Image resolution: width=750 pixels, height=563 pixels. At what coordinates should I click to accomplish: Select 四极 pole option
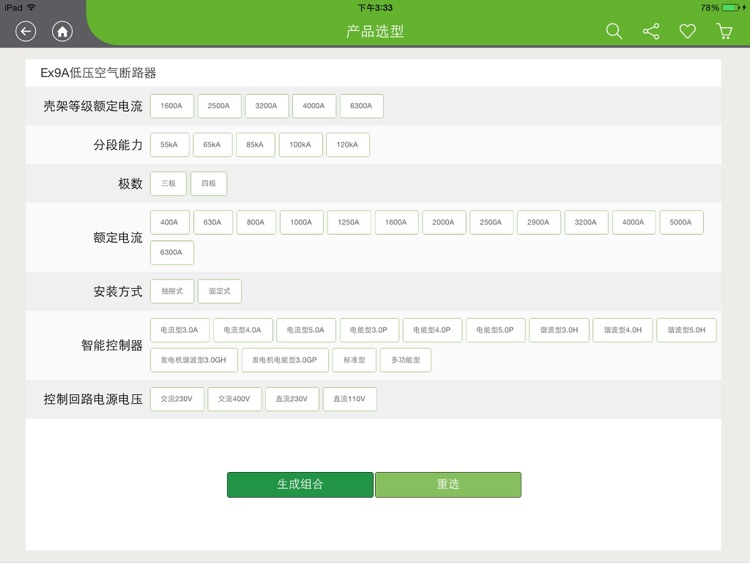(x=209, y=183)
